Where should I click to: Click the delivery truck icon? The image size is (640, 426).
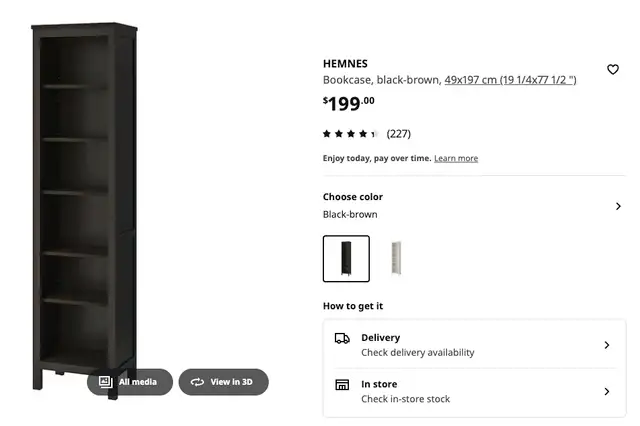point(342,338)
